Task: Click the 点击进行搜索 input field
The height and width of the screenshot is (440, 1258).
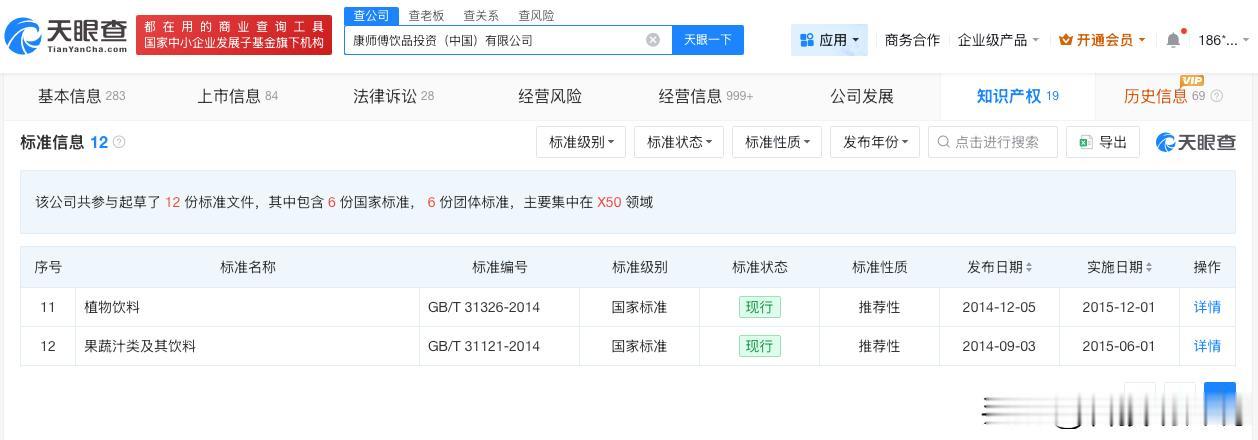Action: pyautogui.click(x=993, y=142)
